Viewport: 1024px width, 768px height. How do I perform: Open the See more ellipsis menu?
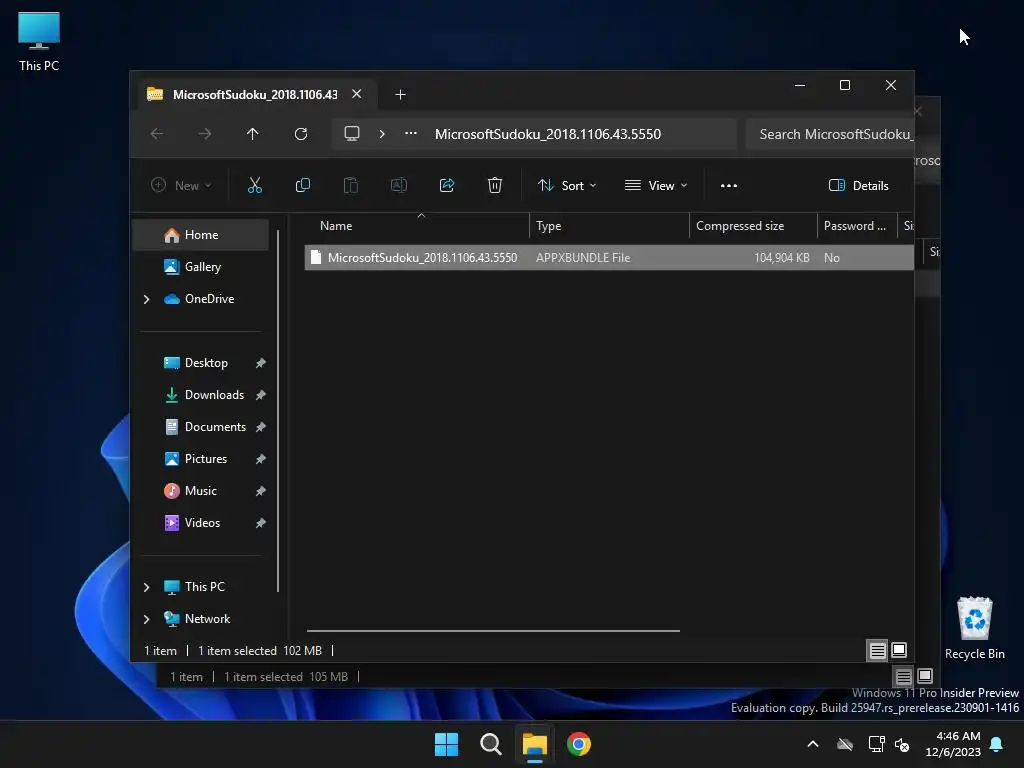click(x=729, y=185)
